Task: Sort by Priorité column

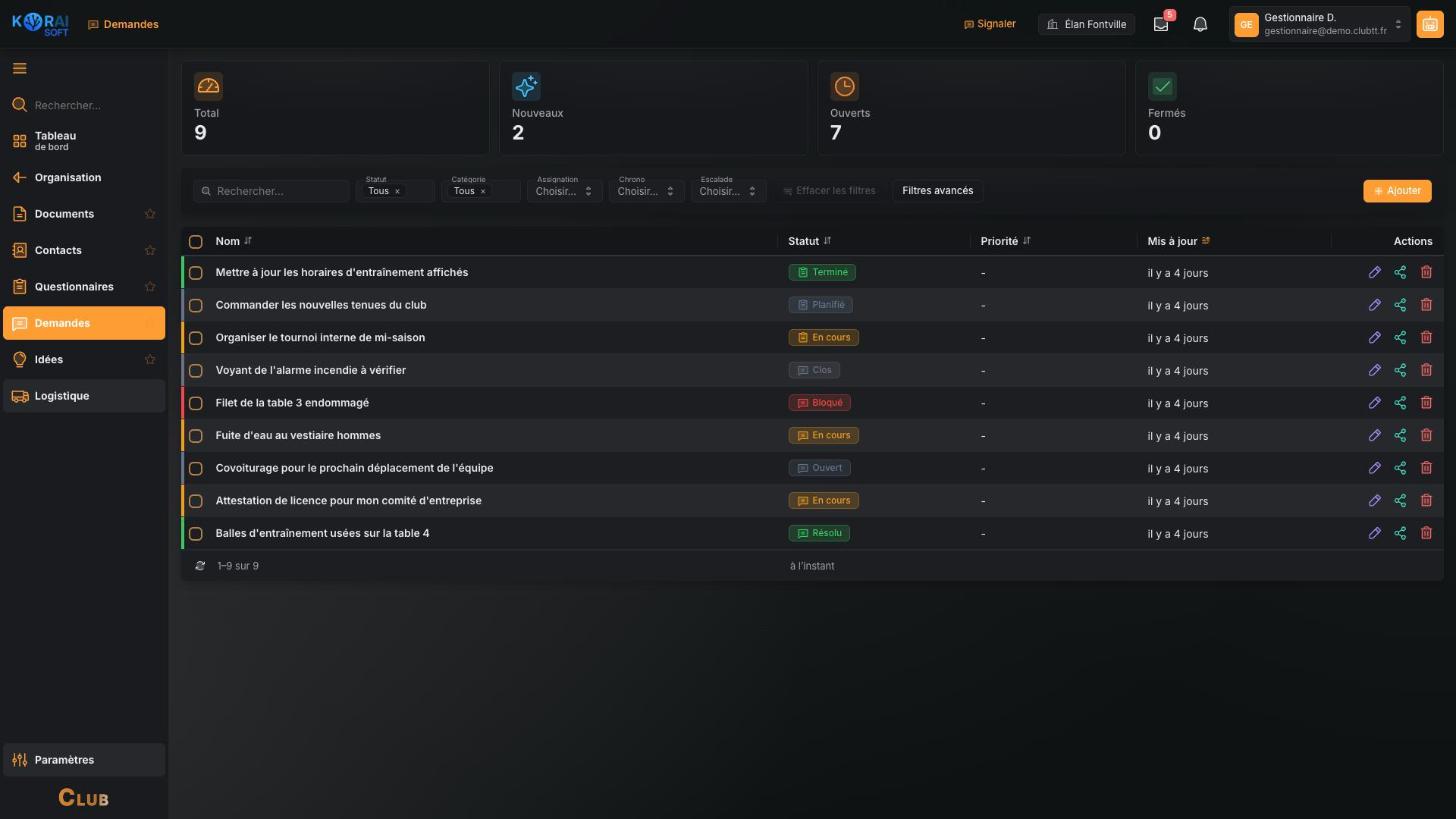Action: point(1026,241)
